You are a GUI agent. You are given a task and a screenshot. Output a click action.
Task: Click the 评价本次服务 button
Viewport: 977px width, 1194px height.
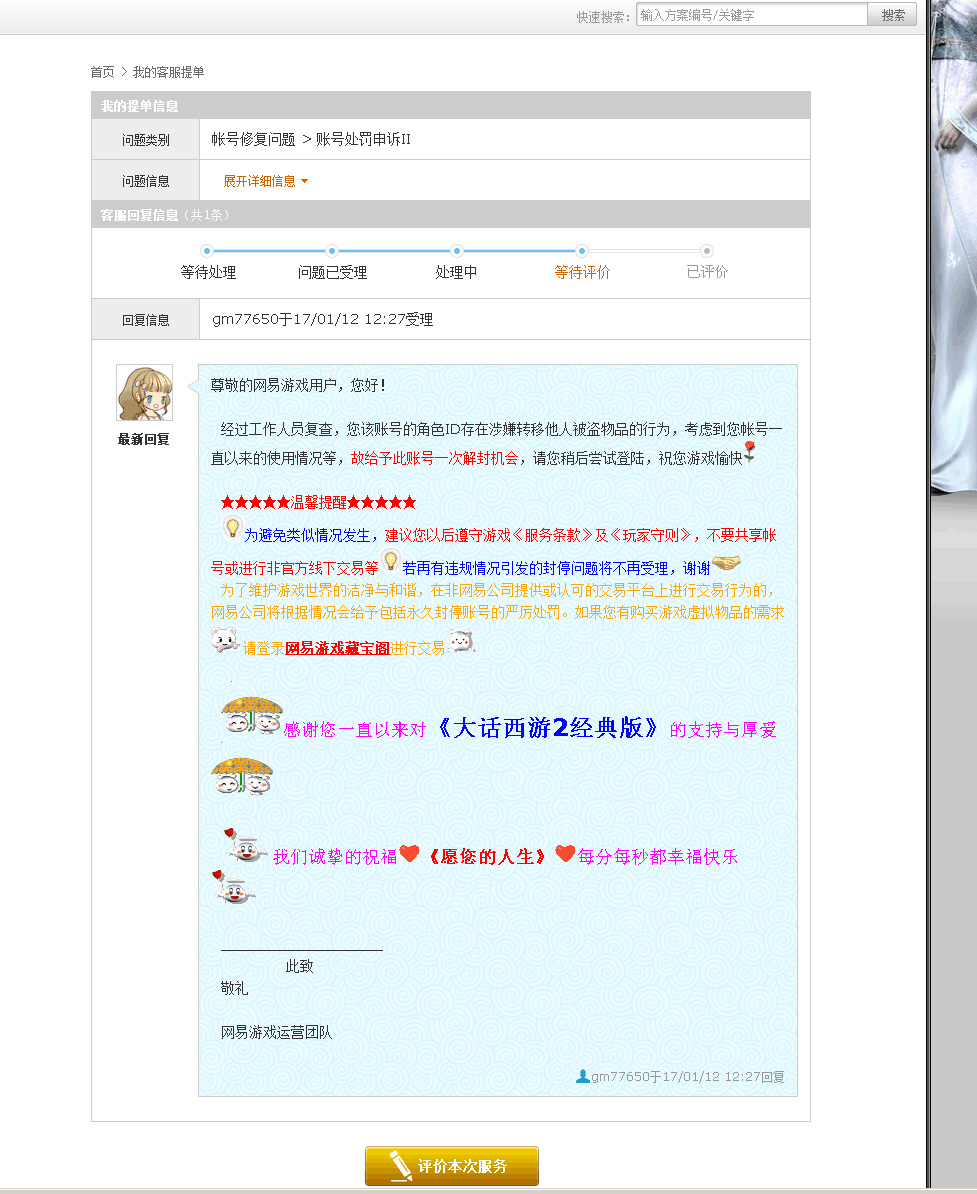click(452, 1166)
